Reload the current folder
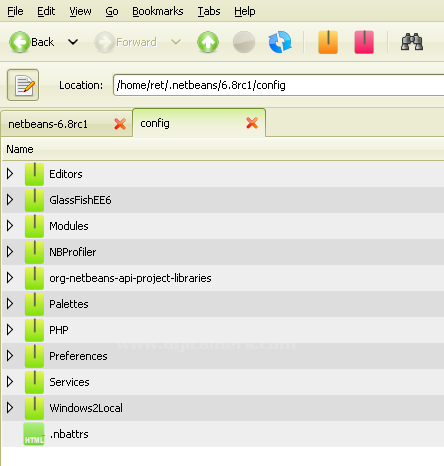444x466 pixels. (x=280, y=42)
